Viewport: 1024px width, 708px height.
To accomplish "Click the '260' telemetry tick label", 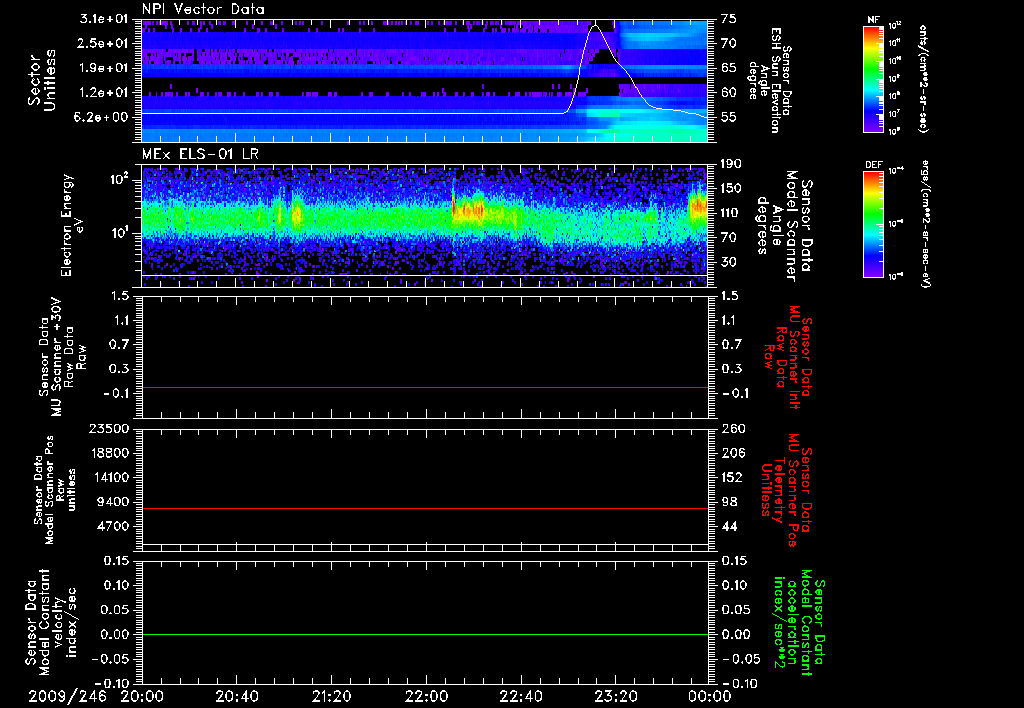I will point(731,428).
